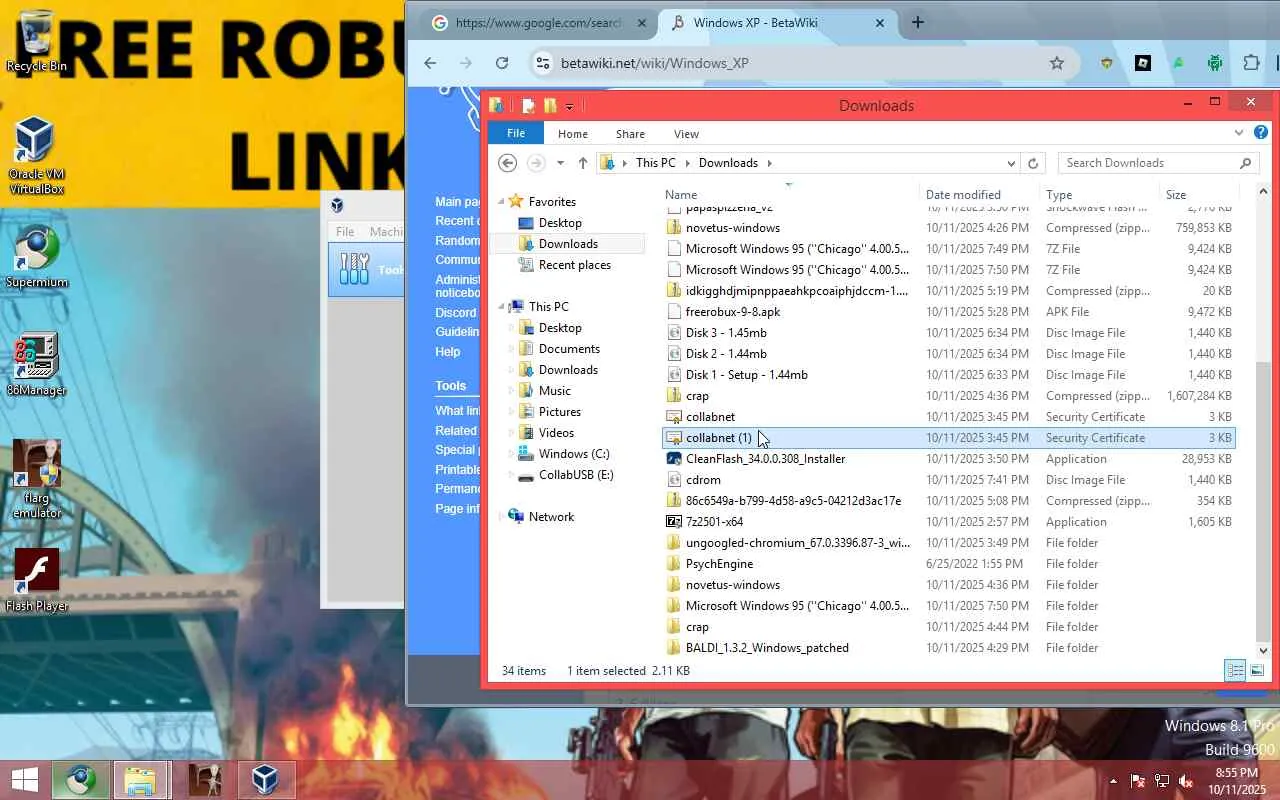This screenshot has height=800, width=1280.
Task: Open the browser Extensions puzzle icon
Action: [1251, 63]
